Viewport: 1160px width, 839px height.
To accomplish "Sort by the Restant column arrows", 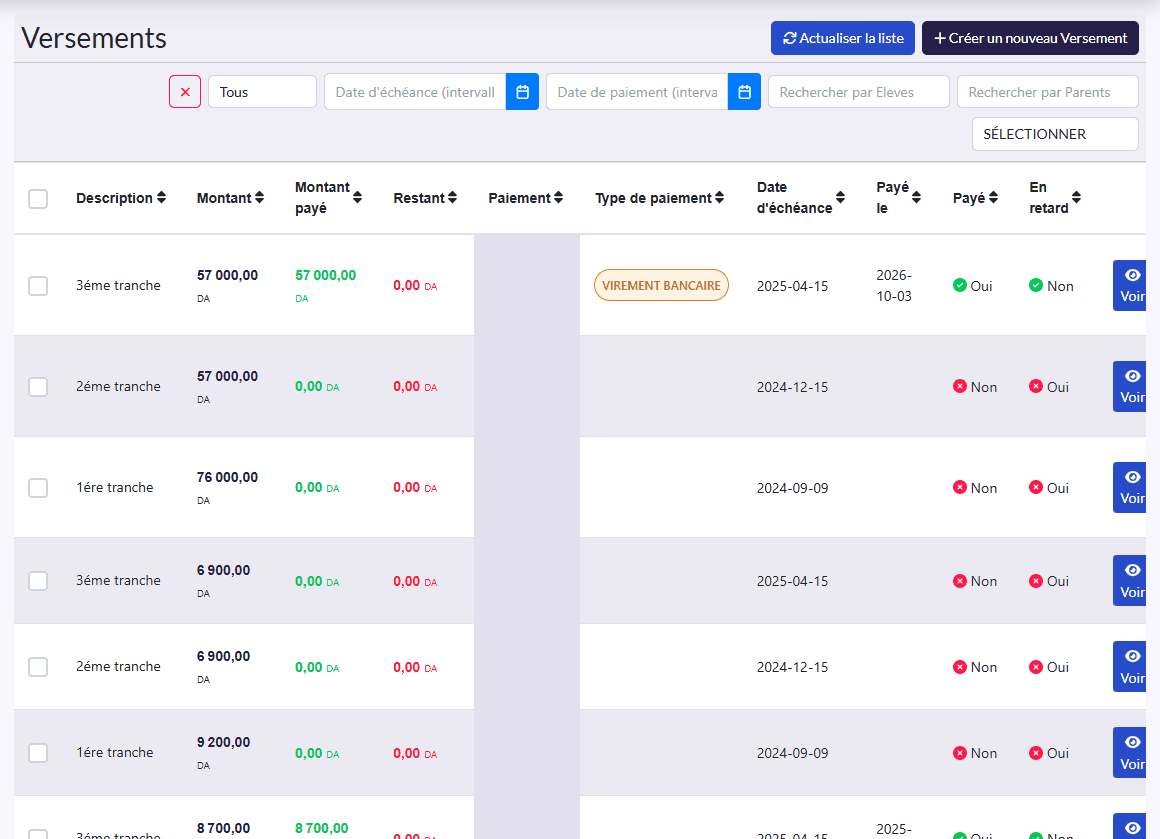I will click(x=452, y=198).
